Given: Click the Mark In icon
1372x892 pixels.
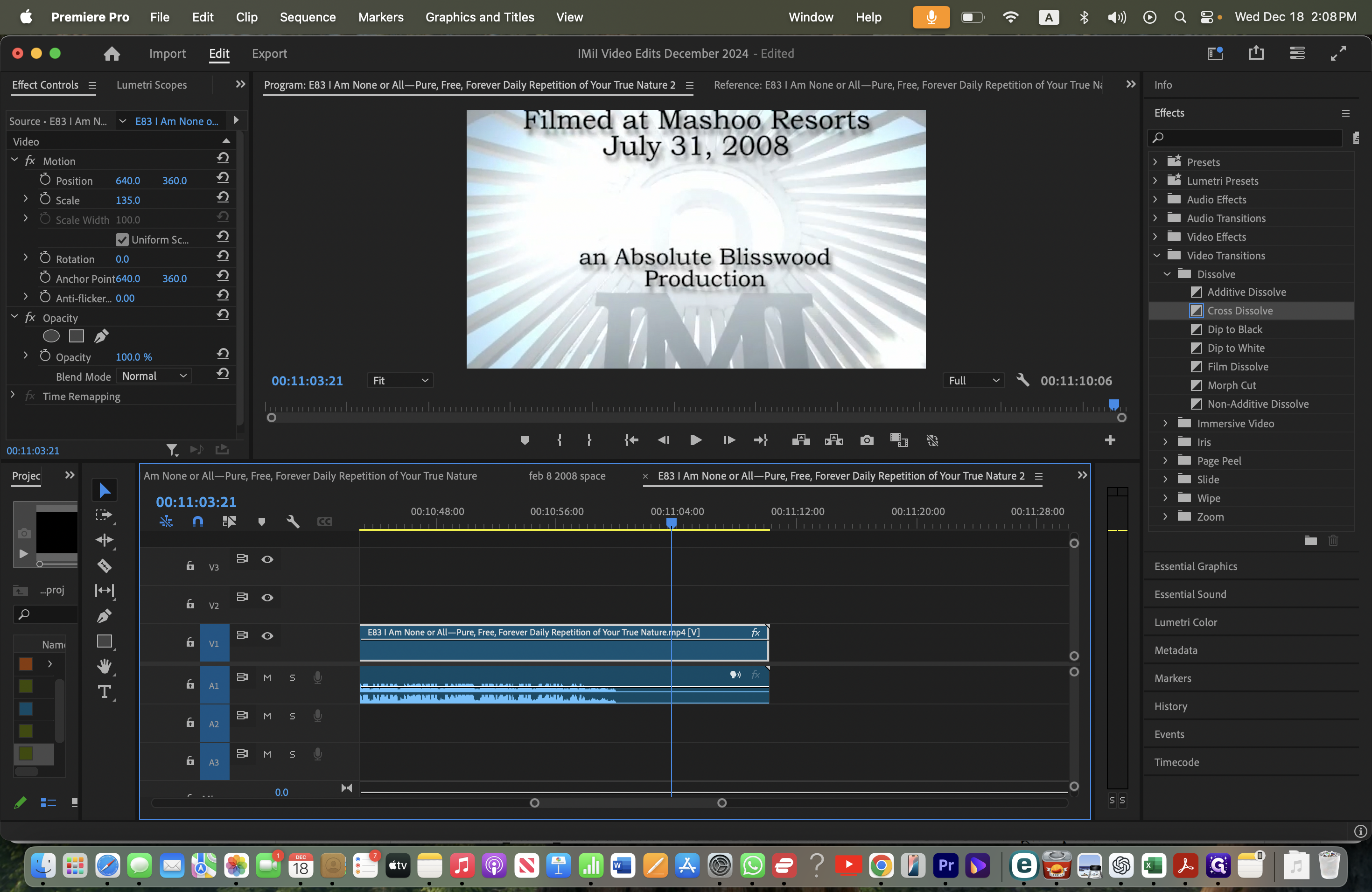Looking at the screenshot, I should coord(559,440).
